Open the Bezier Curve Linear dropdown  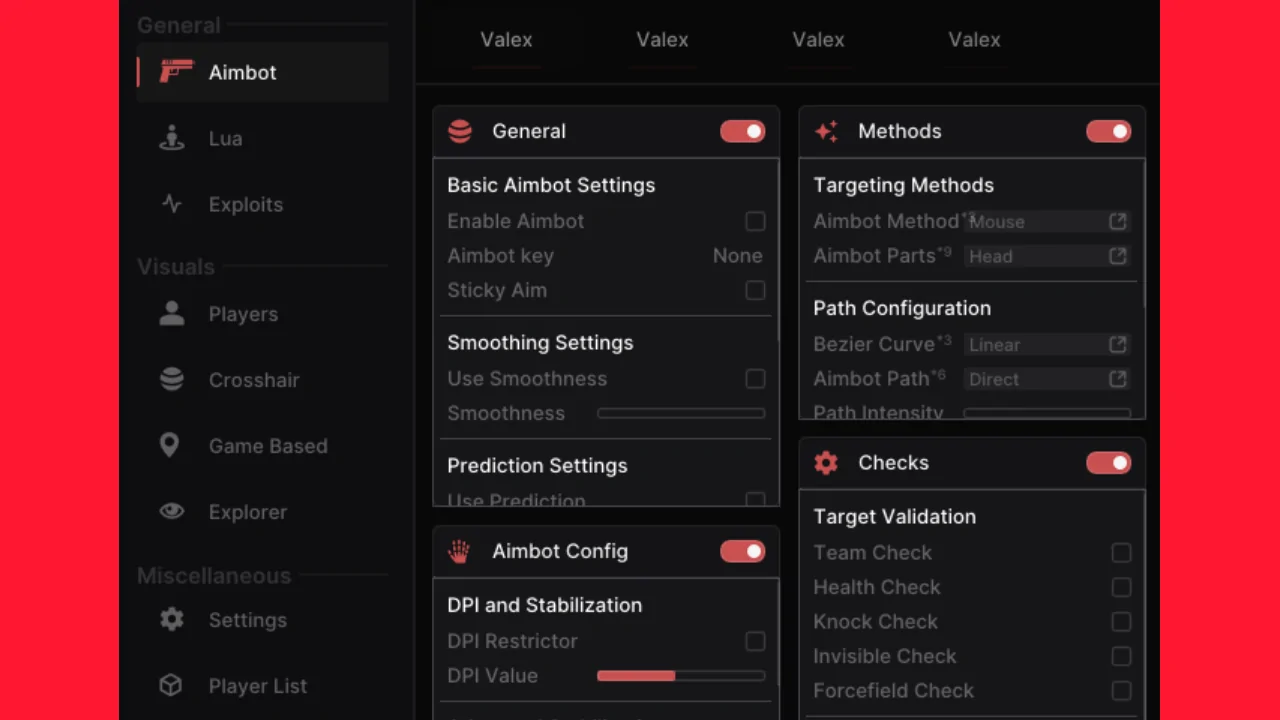[x=1047, y=344]
